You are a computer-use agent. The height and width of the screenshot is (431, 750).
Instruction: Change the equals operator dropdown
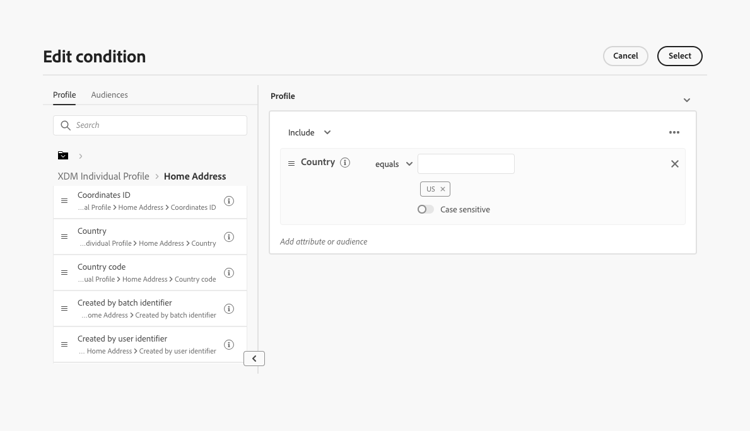coord(394,164)
